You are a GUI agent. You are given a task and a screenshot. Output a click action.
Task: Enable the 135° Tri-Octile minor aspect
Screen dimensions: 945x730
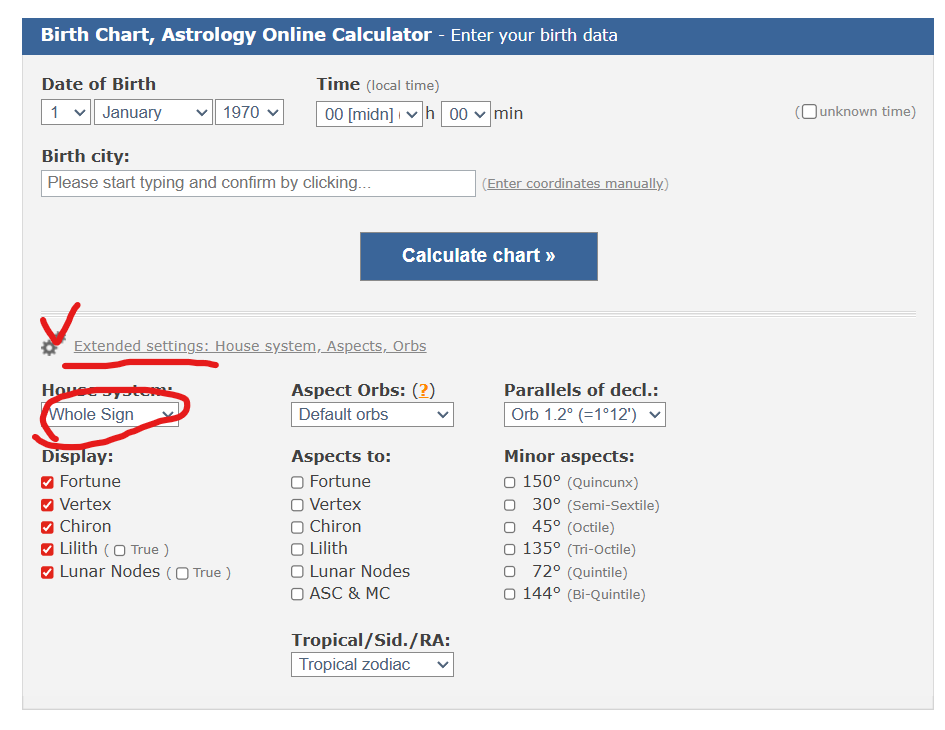click(x=510, y=550)
